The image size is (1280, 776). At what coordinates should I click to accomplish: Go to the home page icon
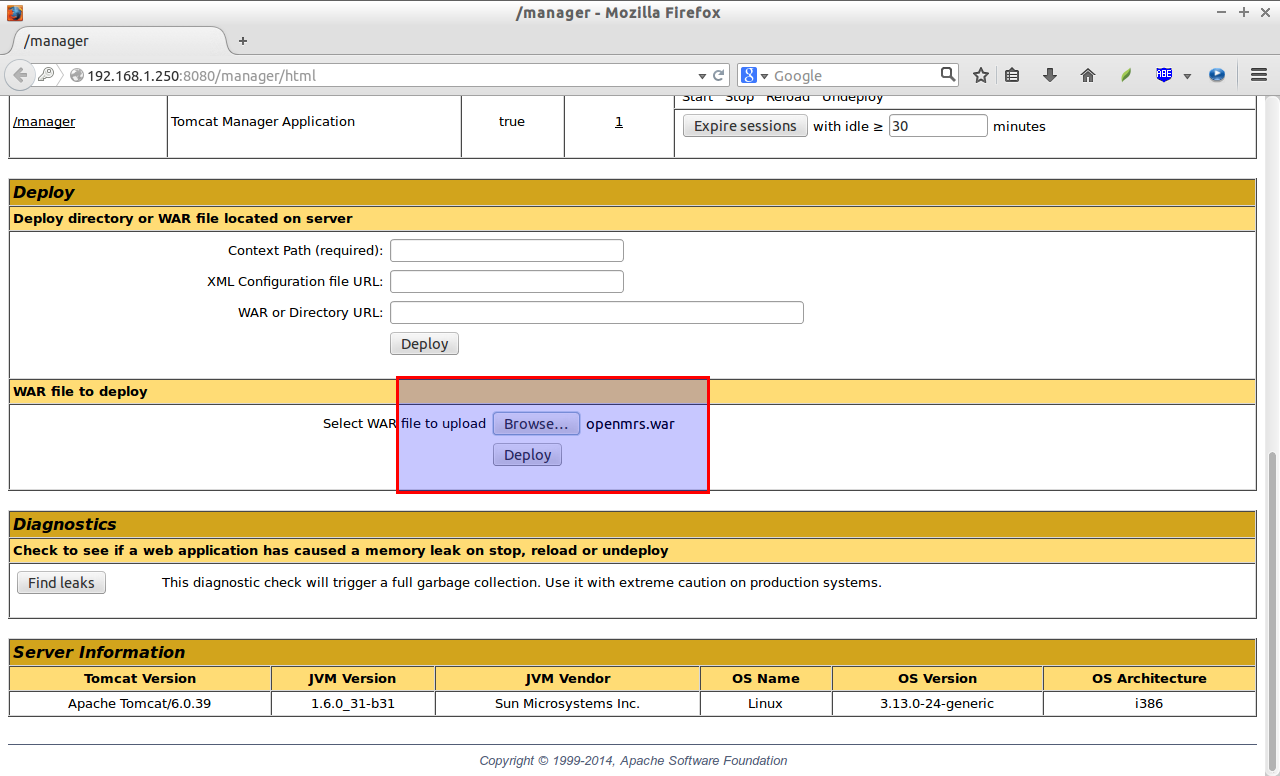point(1088,75)
